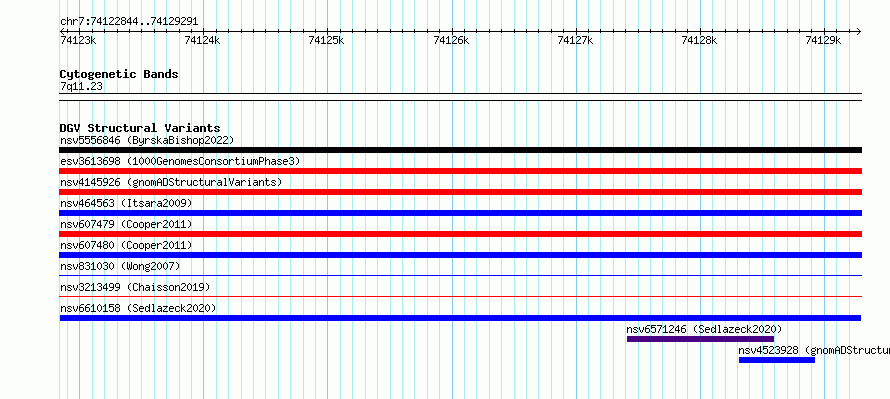
Task: Select the blue nsv464563 variant bar
Action: coord(460,213)
